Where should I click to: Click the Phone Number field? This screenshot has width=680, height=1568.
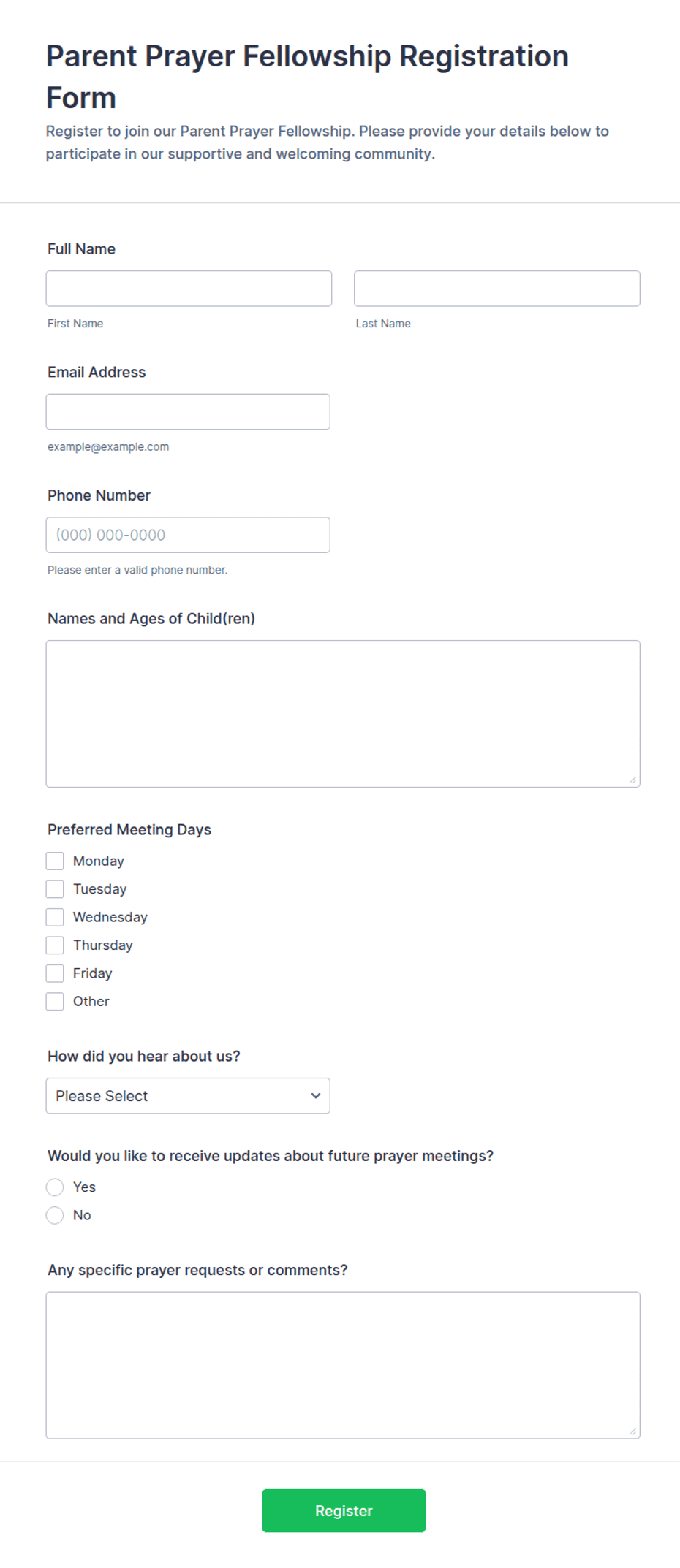pos(188,535)
